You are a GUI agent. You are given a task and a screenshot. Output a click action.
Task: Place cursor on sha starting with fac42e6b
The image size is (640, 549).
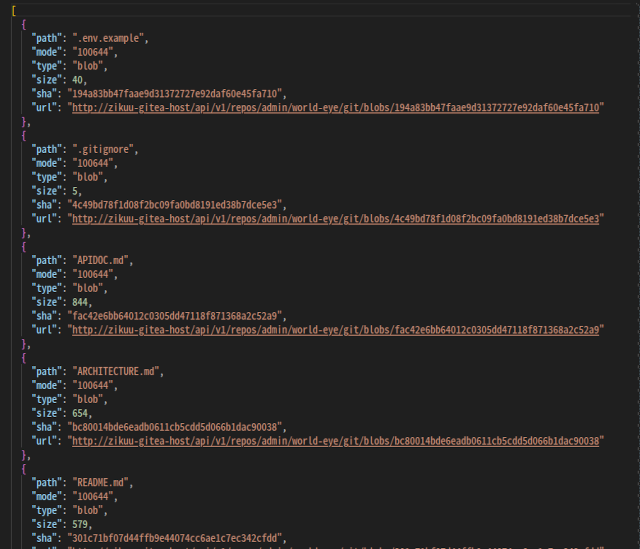point(177,315)
